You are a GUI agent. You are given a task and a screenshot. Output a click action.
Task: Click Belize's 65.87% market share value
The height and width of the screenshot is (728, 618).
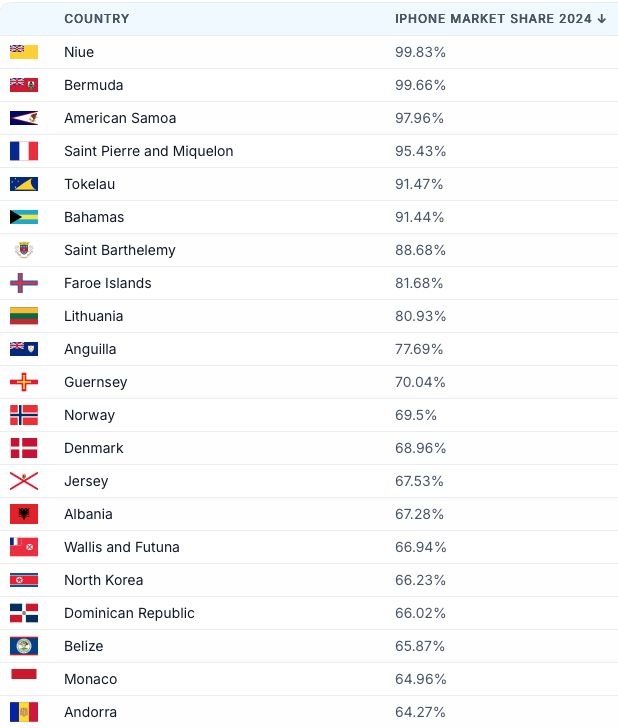pyautogui.click(x=420, y=646)
